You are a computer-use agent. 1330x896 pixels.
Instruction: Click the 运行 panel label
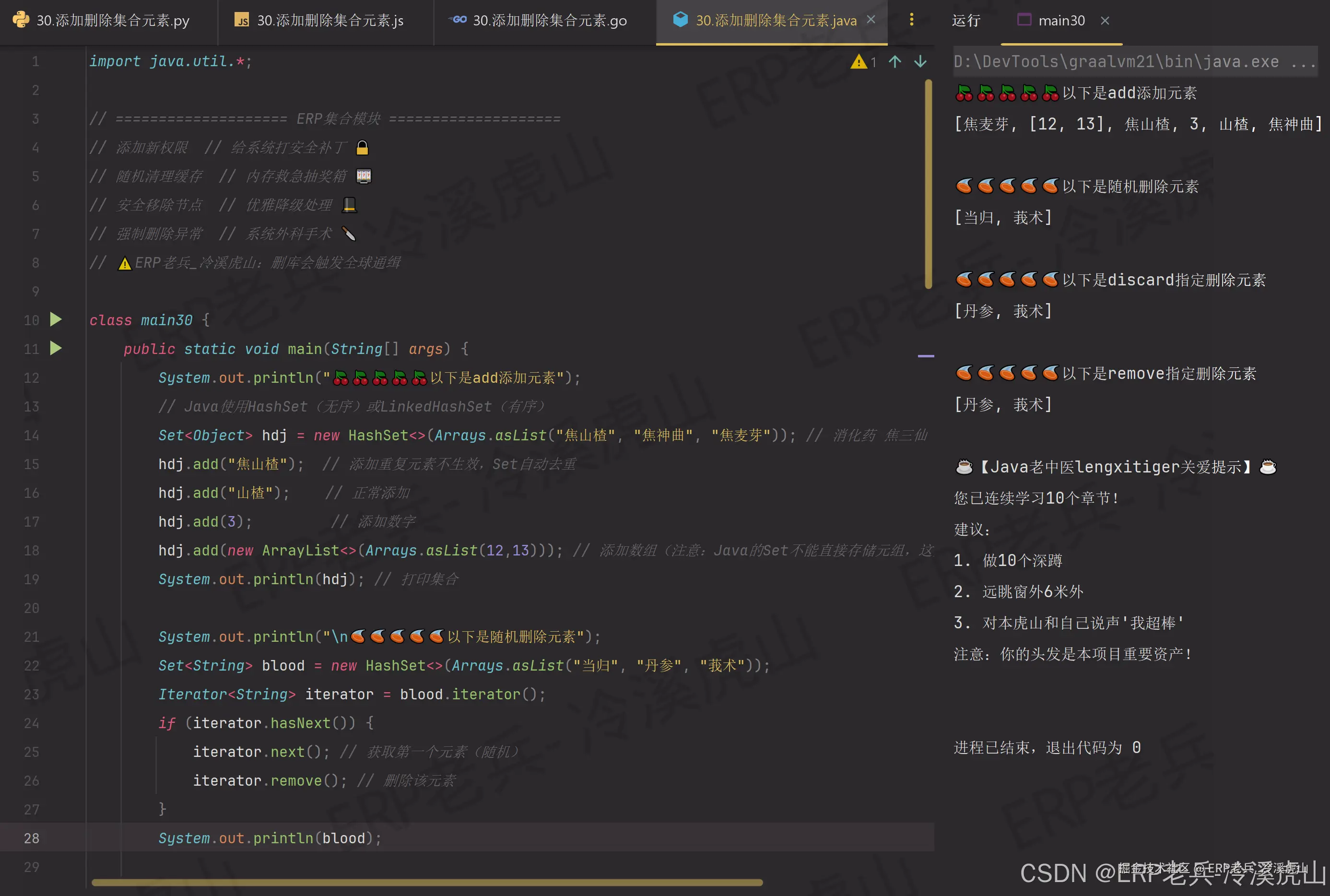(965, 21)
